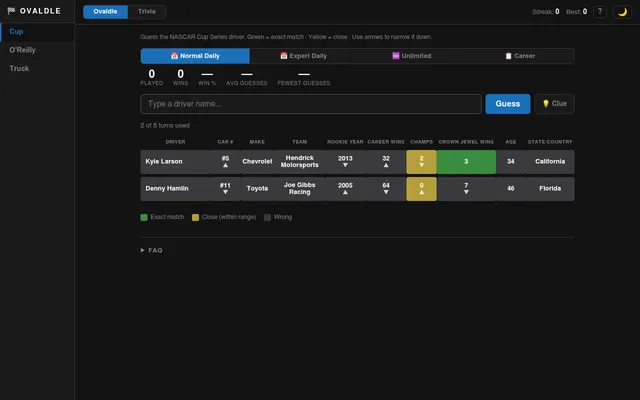Click Denny Hamlin's 7 crown jewel wins cell
The width and height of the screenshot is (640, 400).
point(466,189)
